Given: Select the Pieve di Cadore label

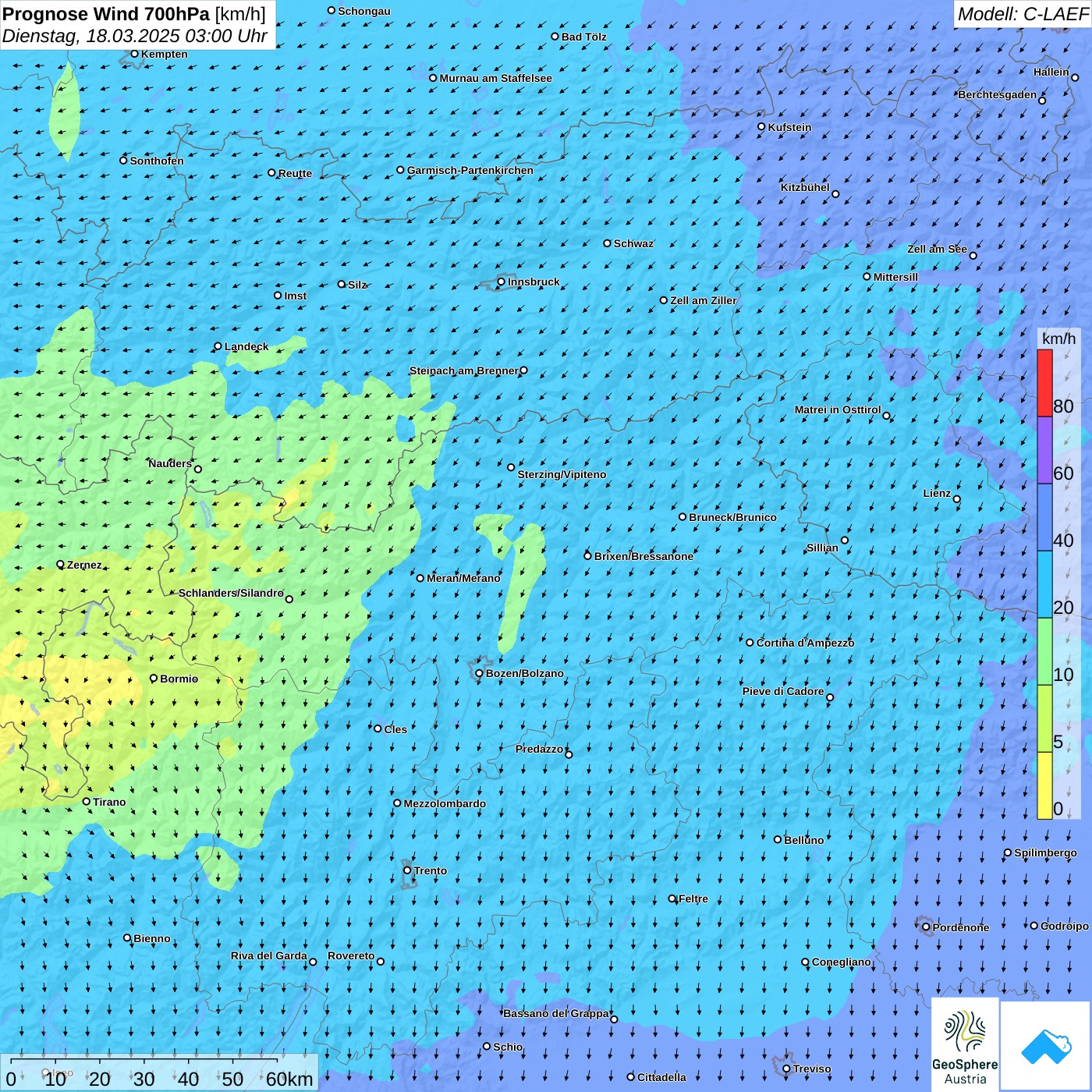Looking at the screenshot, I should pos(783,691).
